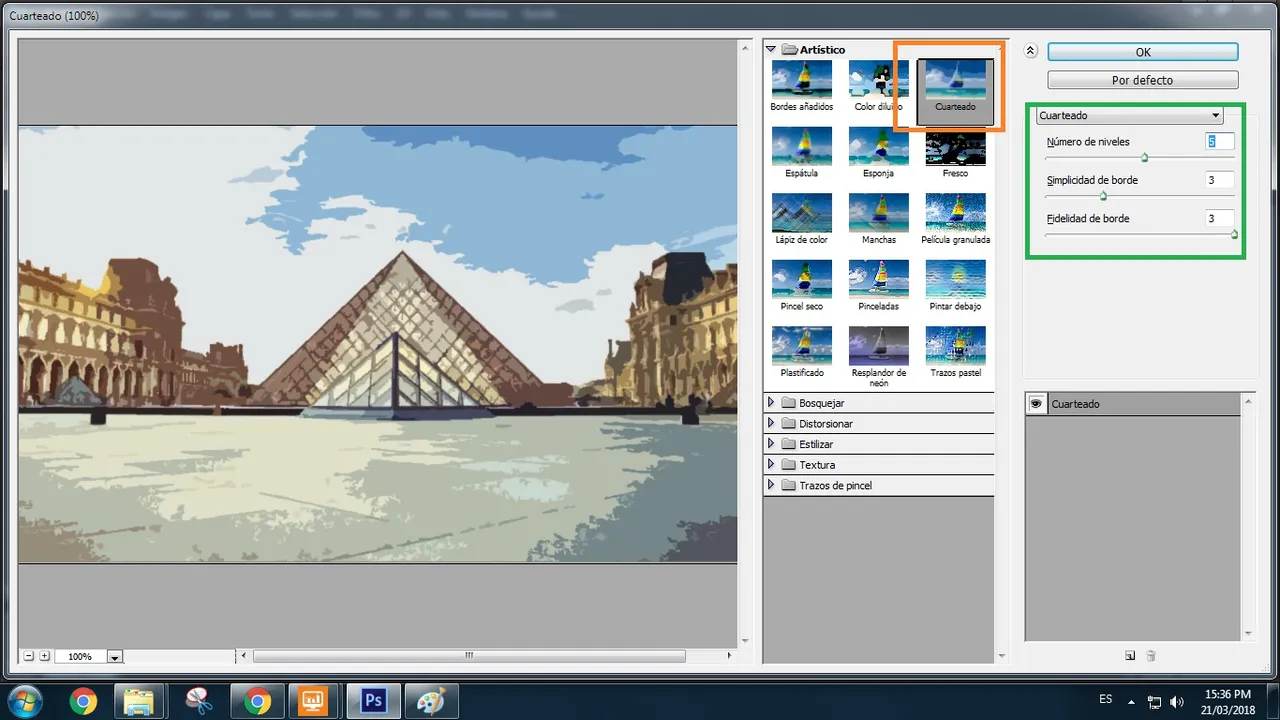The height and width of the screenshot is (720, 1280).
Task: Pick the Trazos pastel filter thumbnail
Action: [x=955, y=352]
